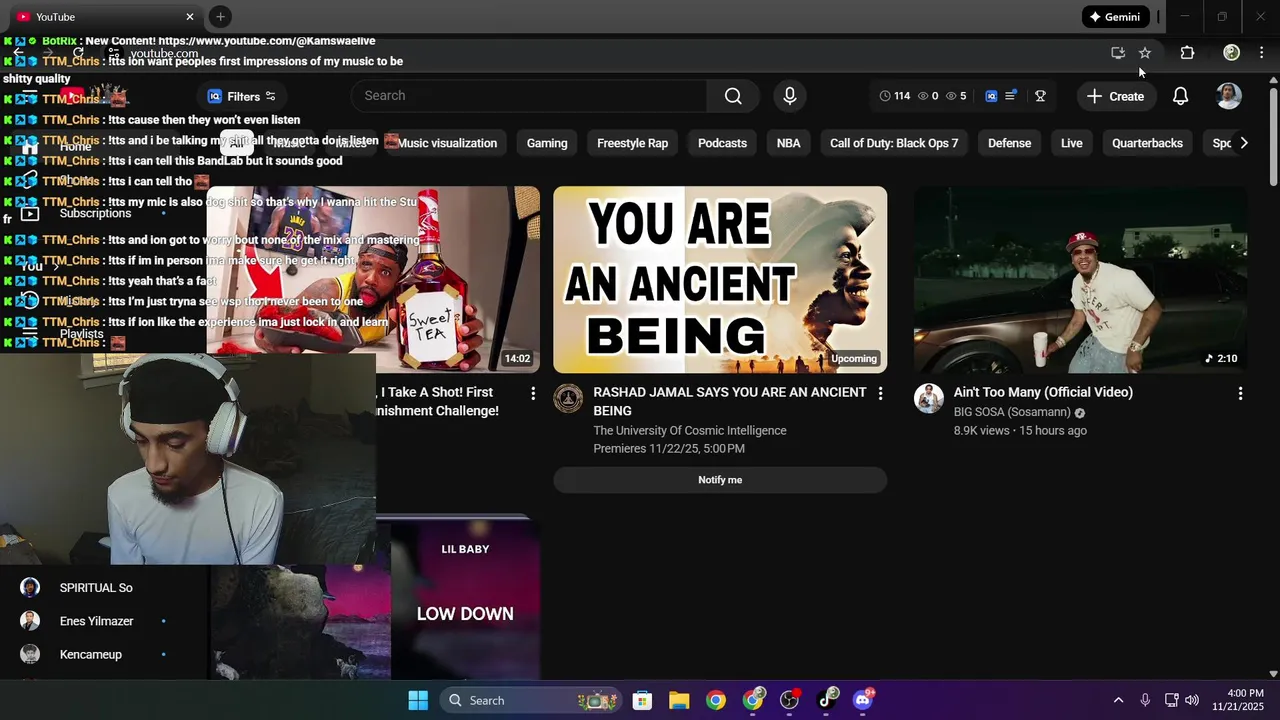This screenshot has height=720, width=1280.
Task: Select the Live chip
Action: [1072, 143]
